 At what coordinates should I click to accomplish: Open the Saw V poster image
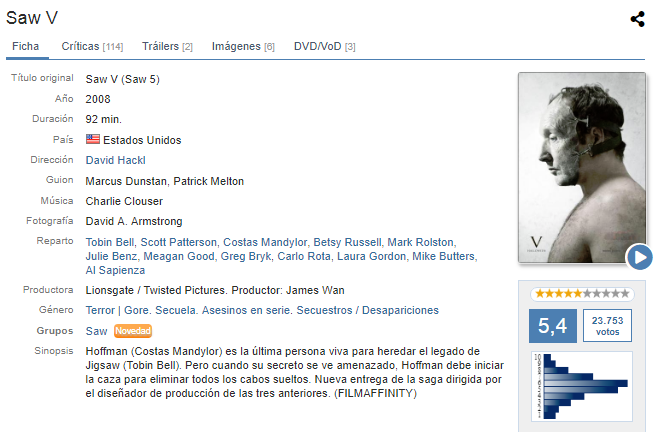point(582,168)
